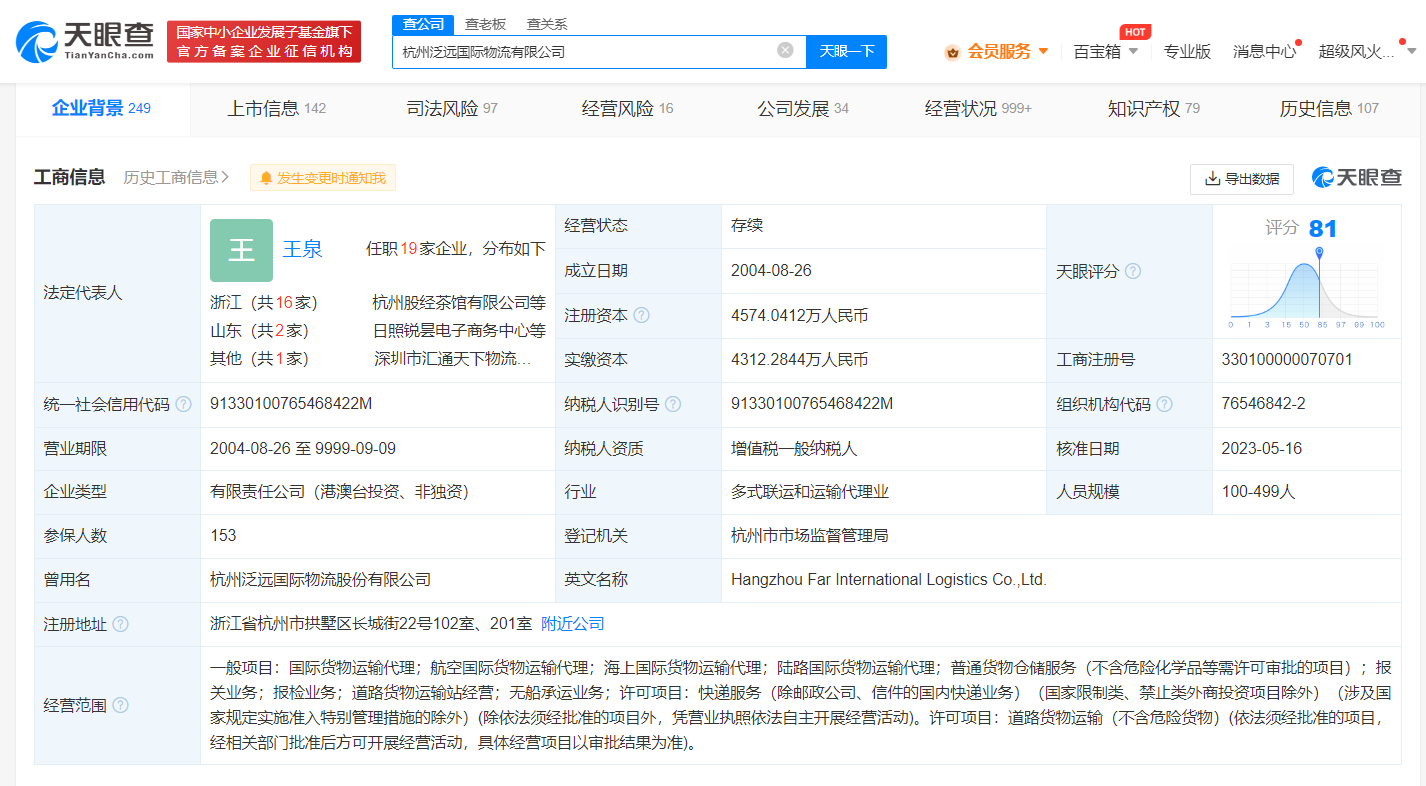1426x786 pixels.
Task: Click paid-in capital 4312.2844万人民币
Action: click(799, 359)
